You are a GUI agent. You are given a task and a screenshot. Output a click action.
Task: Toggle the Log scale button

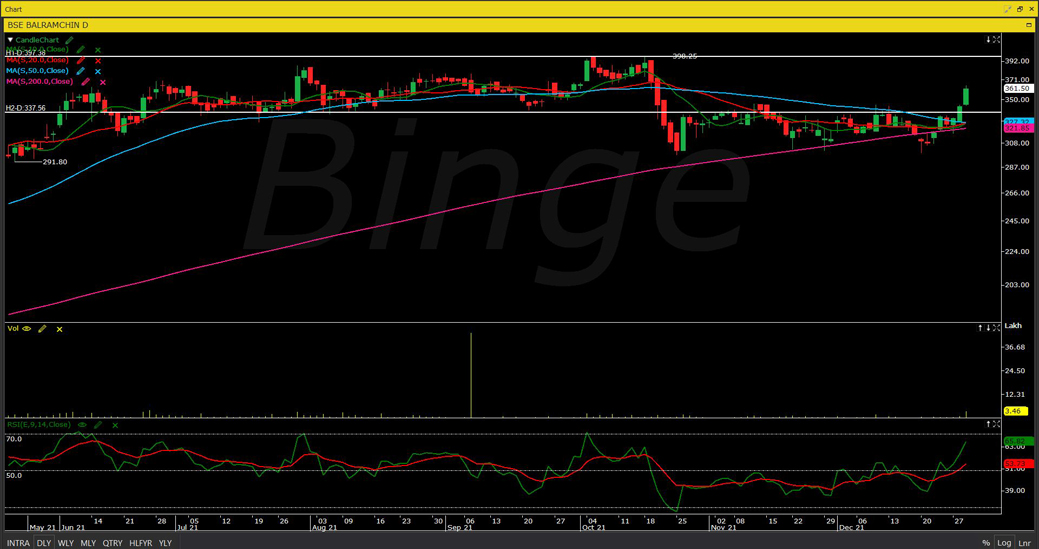[x=1005, y=543]
